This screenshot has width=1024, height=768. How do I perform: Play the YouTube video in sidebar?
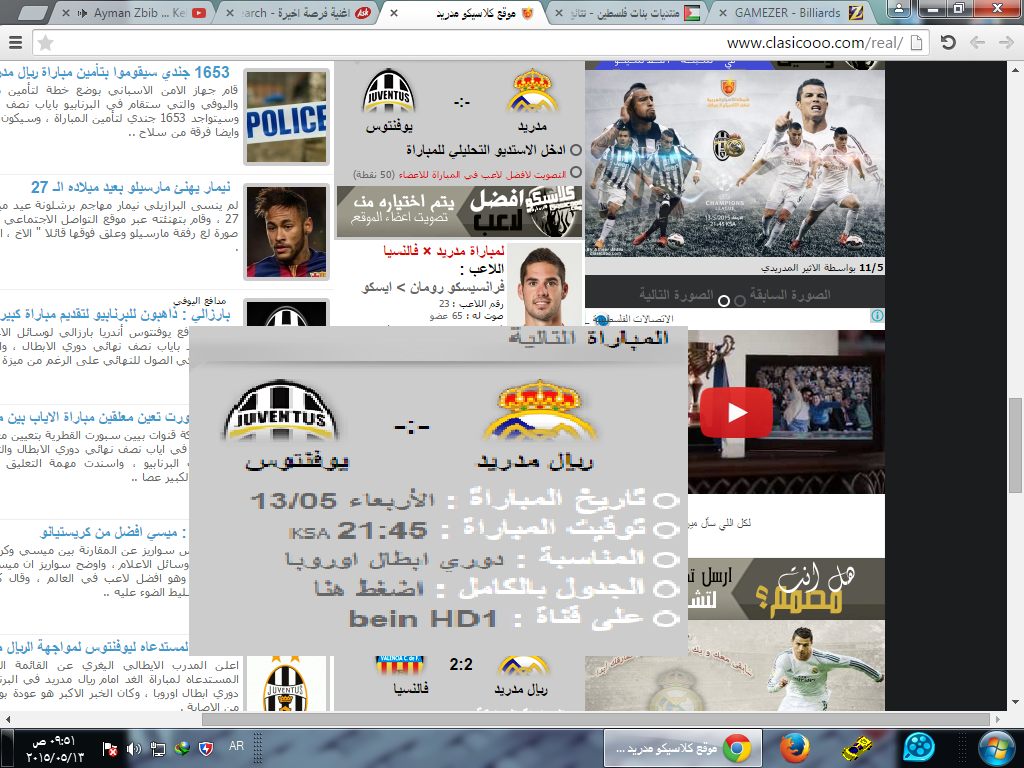coord(737,412)
